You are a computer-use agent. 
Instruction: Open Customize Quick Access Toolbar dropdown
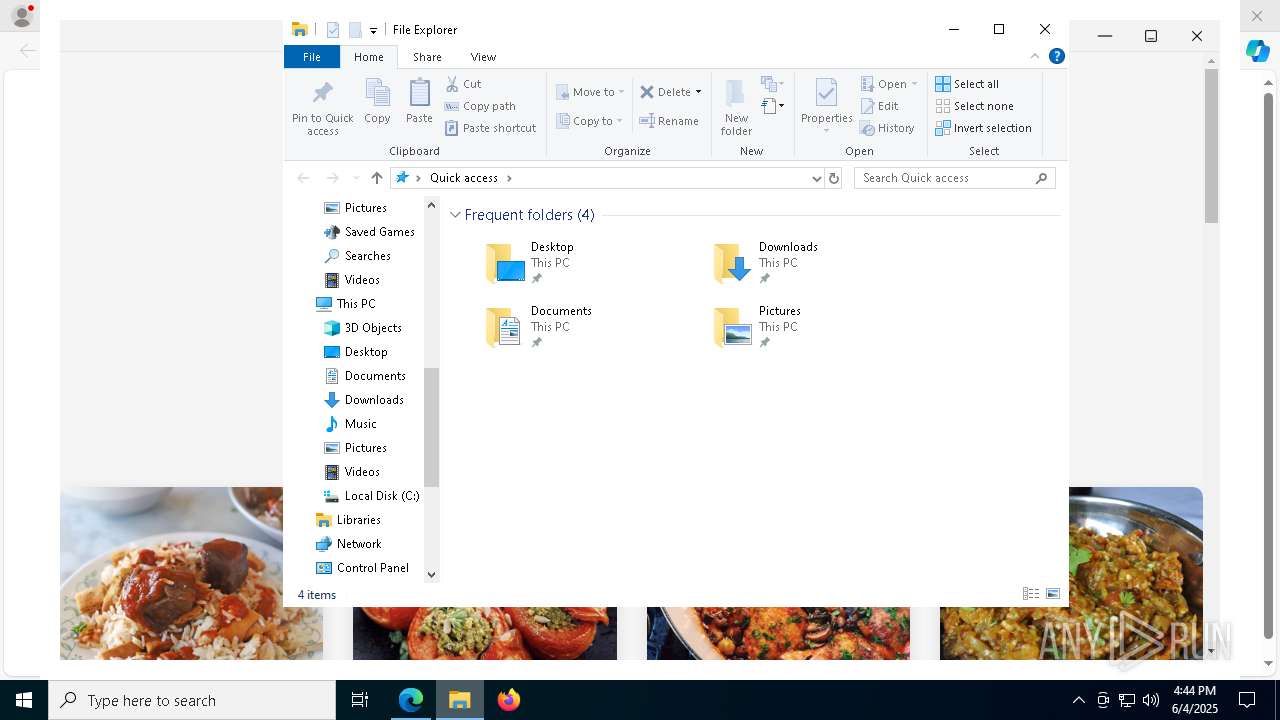click(x=373, y=30)
